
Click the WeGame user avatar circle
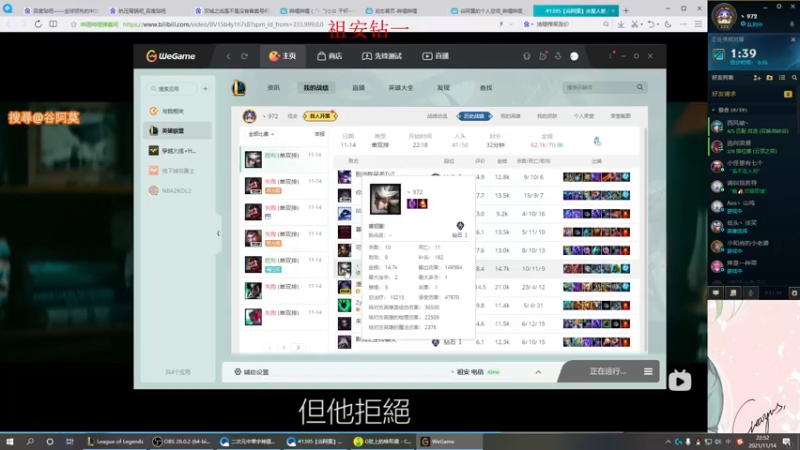click(x=574, y=56)
